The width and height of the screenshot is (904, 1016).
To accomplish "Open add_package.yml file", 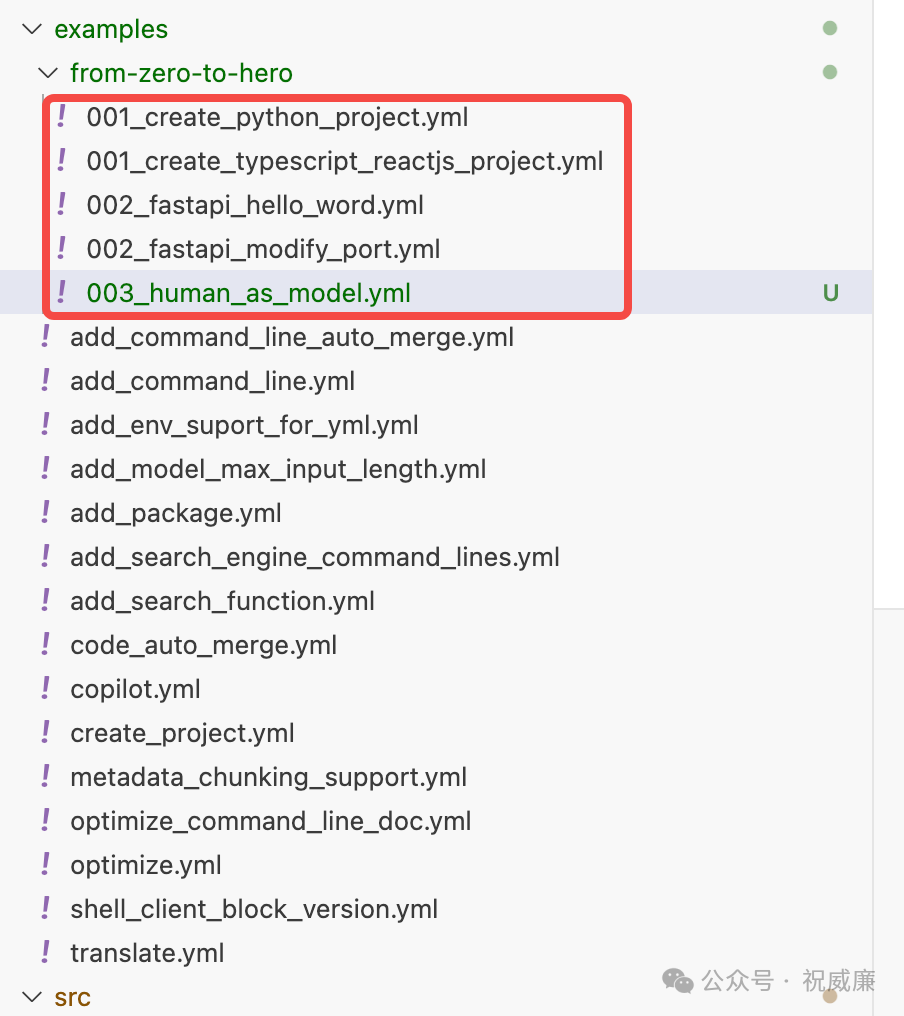I will (176, 514).
